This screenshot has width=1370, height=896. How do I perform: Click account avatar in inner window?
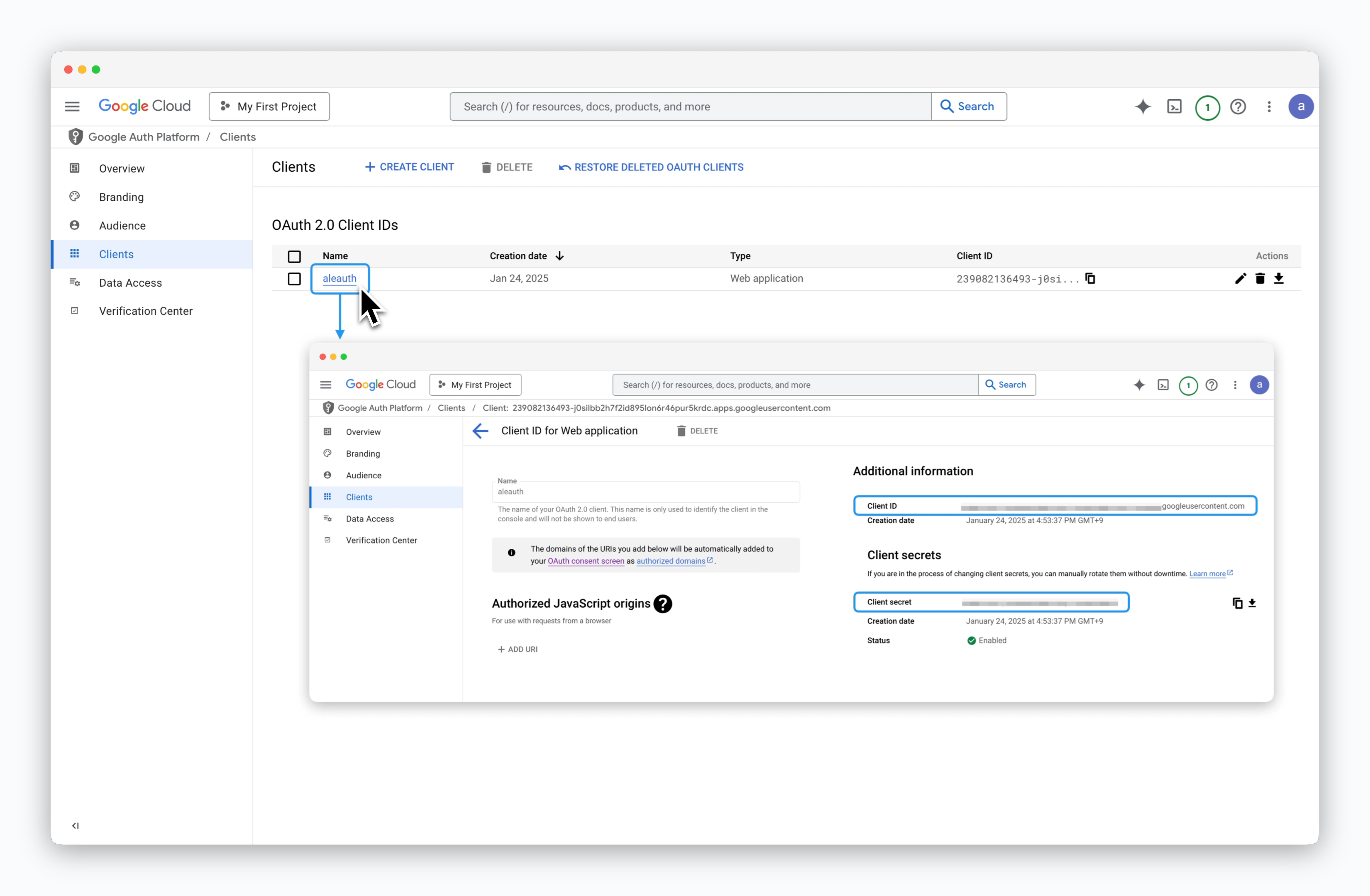tap(1260, 385)
